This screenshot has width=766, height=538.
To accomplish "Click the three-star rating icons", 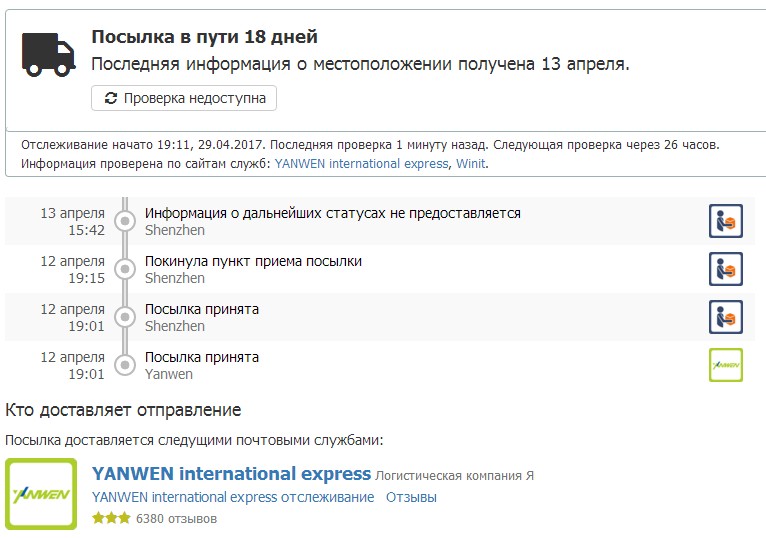I will (110, 519).
